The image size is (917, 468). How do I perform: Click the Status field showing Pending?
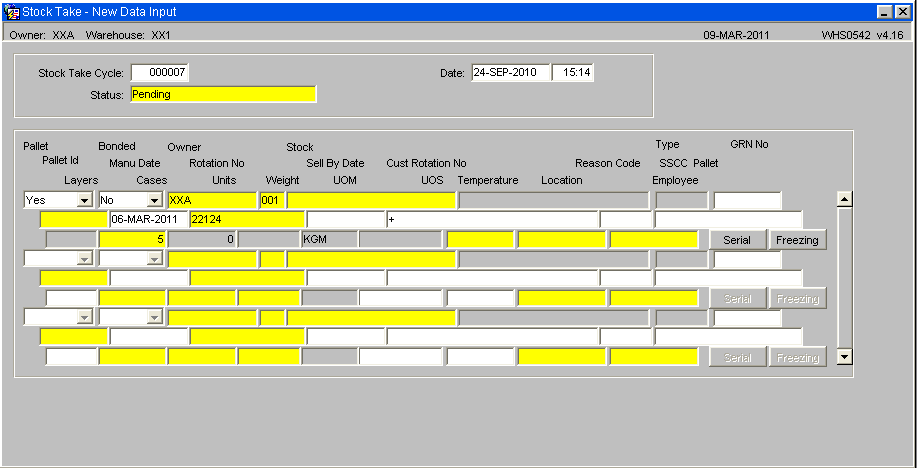(x=223, y=94)
